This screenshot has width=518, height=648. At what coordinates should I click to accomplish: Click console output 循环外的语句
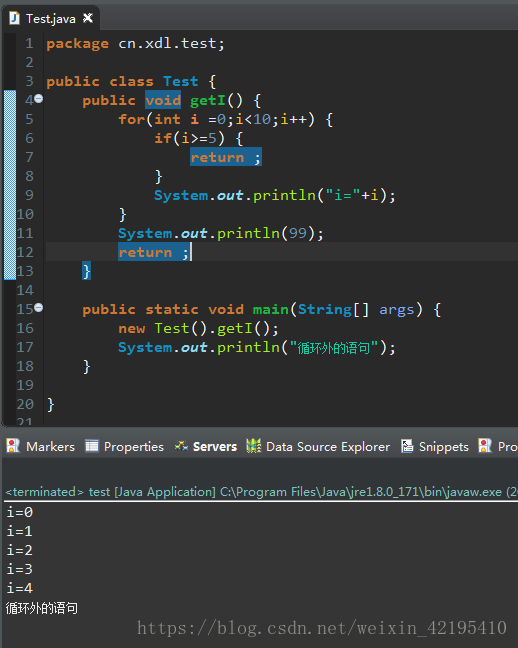click(x=42, y=608)
